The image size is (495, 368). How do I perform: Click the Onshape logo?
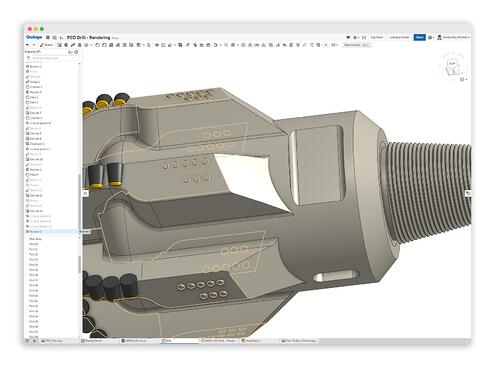(34, 37)
